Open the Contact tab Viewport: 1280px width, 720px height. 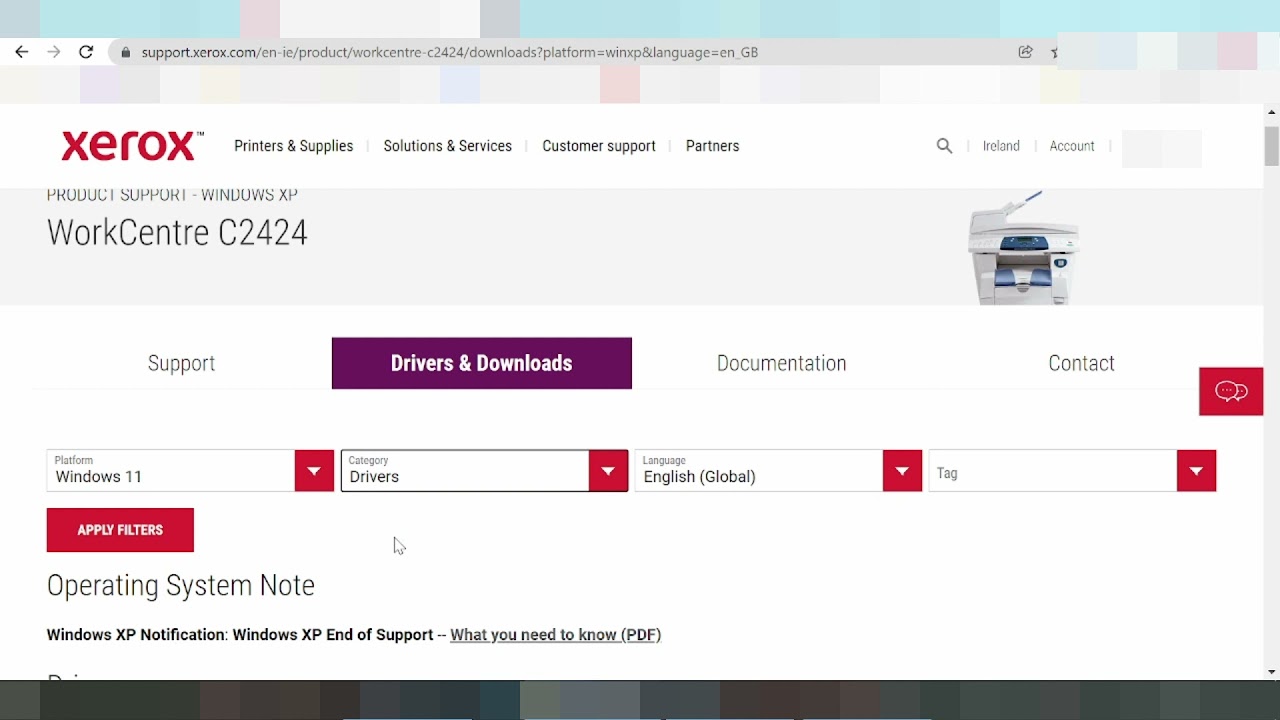(x=1081, y=363)
